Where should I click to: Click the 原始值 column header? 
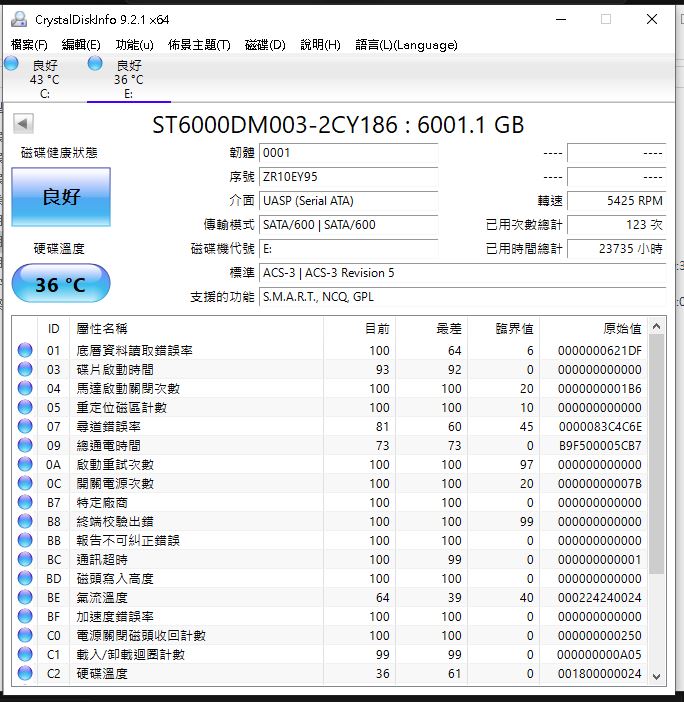(594, 329)
